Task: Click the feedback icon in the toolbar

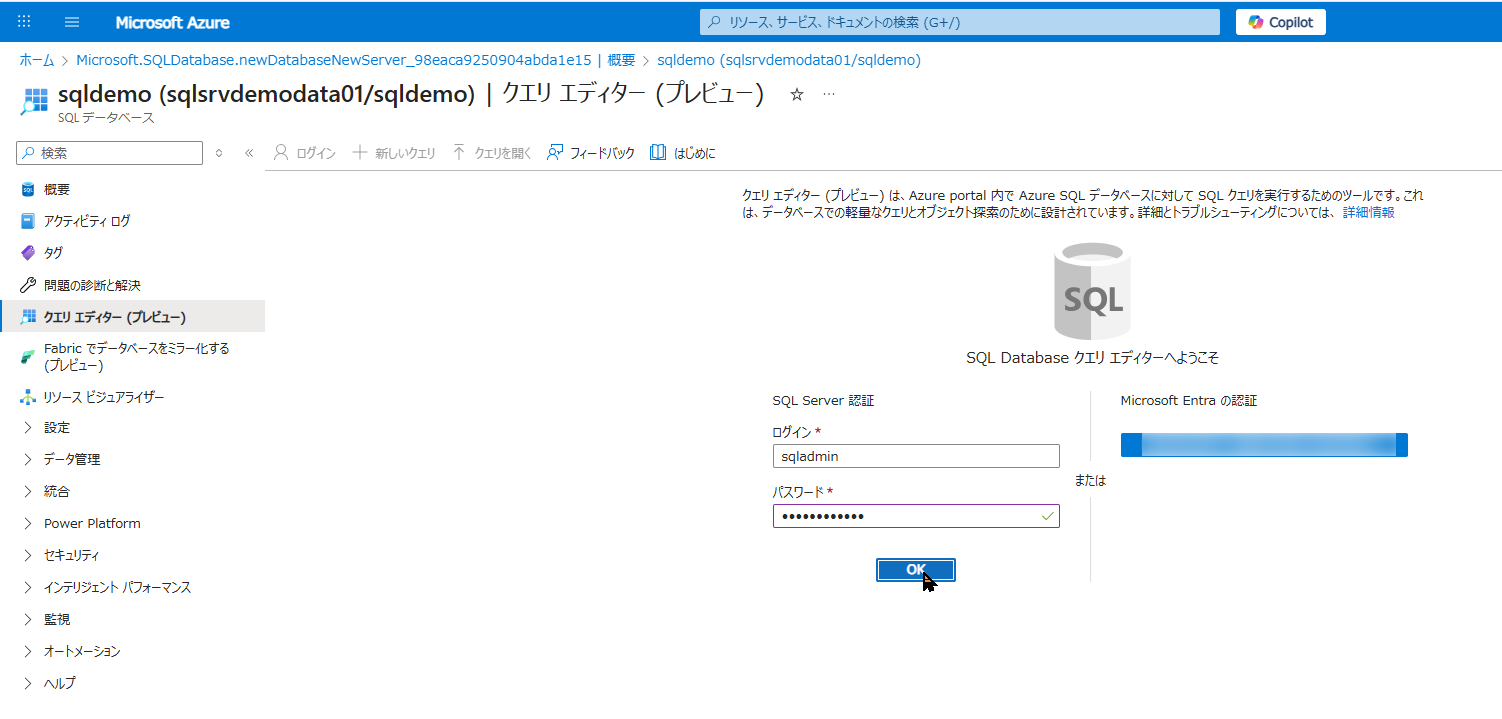Action: [x=554, y=153]
